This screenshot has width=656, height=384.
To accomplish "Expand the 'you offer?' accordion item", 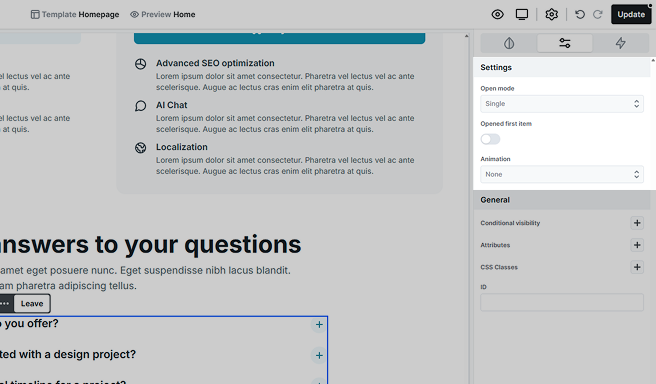I will click(319, 325).
